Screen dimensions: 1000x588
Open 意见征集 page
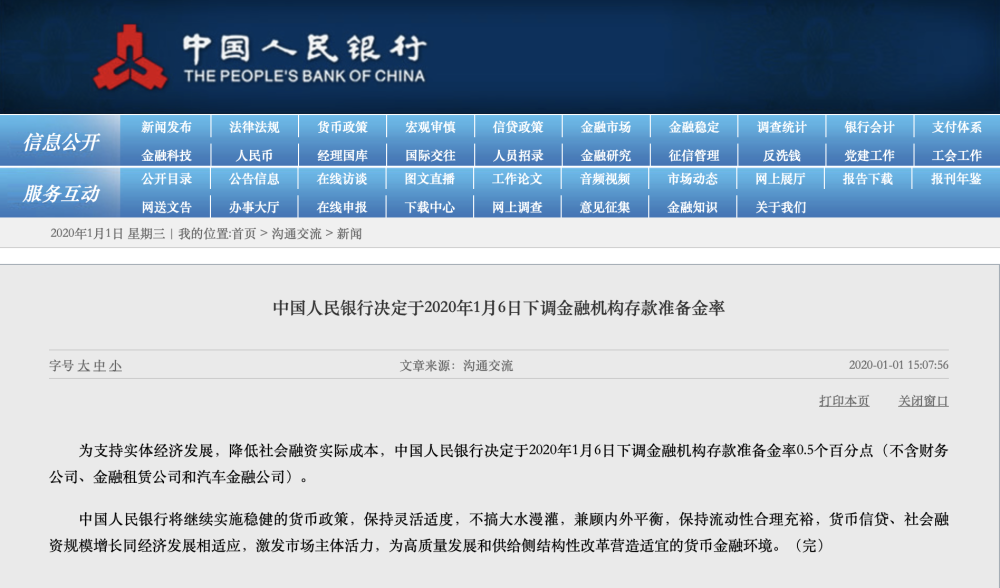605,207
